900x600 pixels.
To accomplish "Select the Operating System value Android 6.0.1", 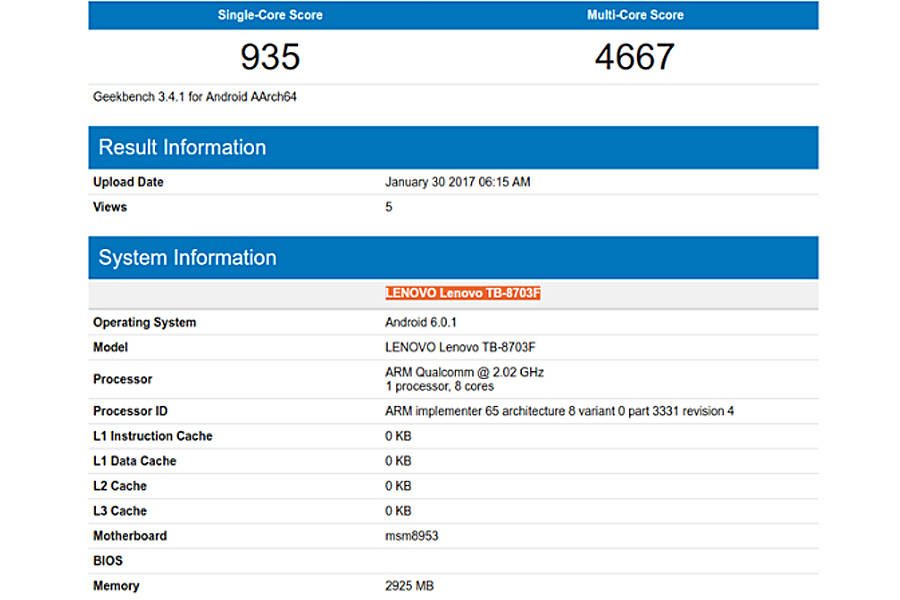I will (x=421, y=322).
